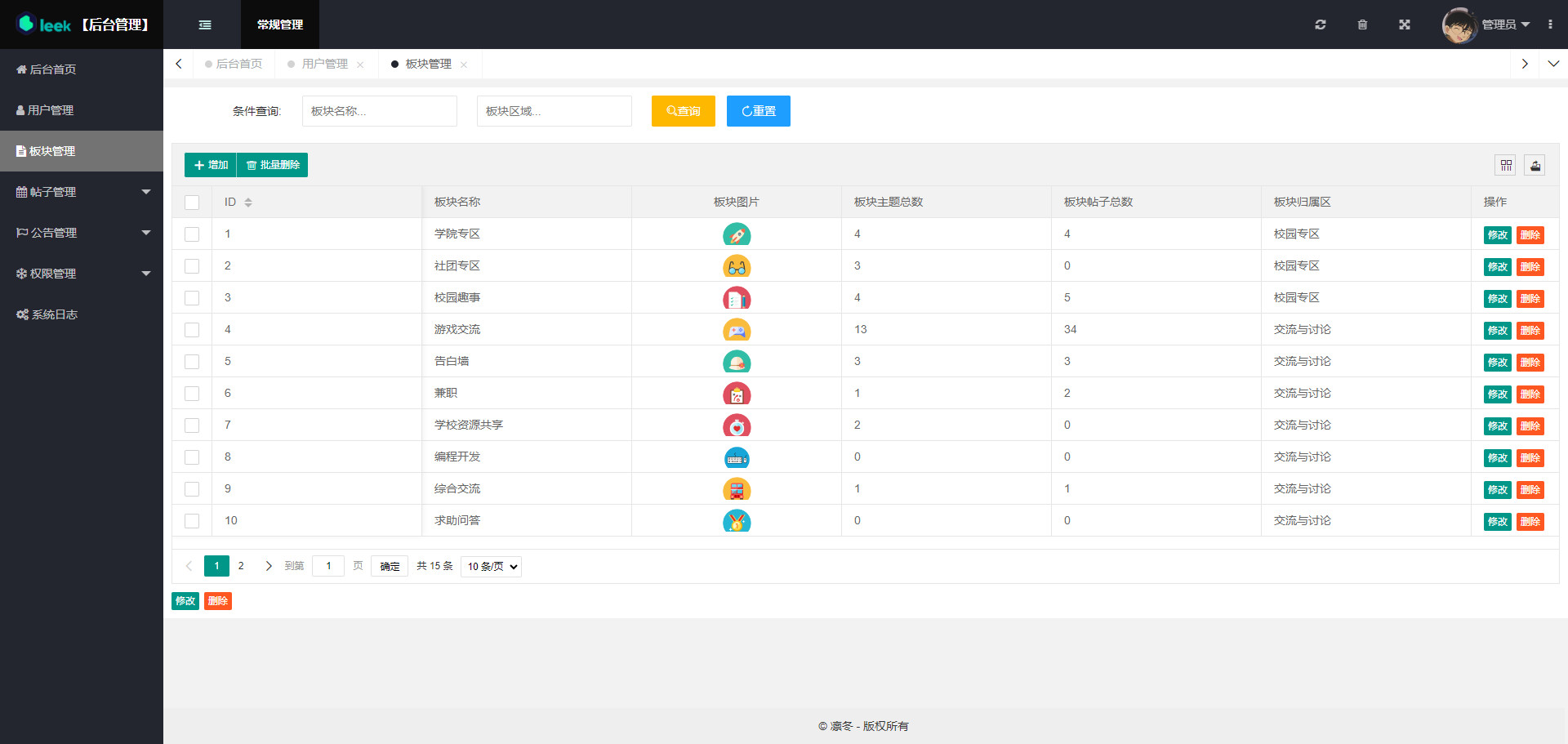This screenshot has height=744, width=1568.
Task: Click the 批量删除 batch delete button
Action: (273, 165)
